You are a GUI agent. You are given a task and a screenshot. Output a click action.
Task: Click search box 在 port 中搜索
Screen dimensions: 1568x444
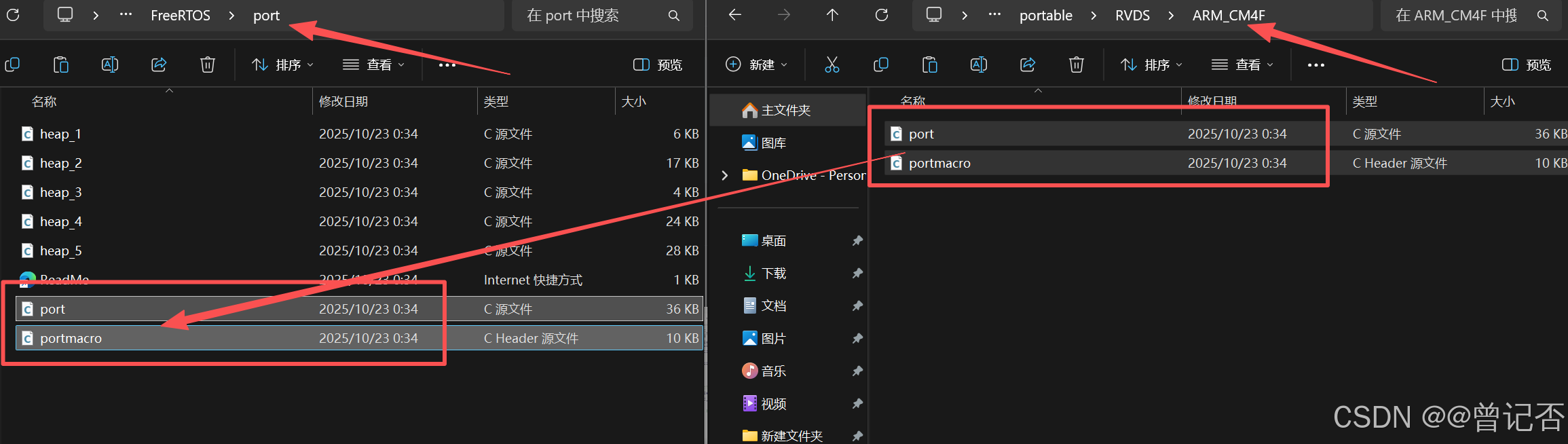pyautogui.click(x=602, y=15)
